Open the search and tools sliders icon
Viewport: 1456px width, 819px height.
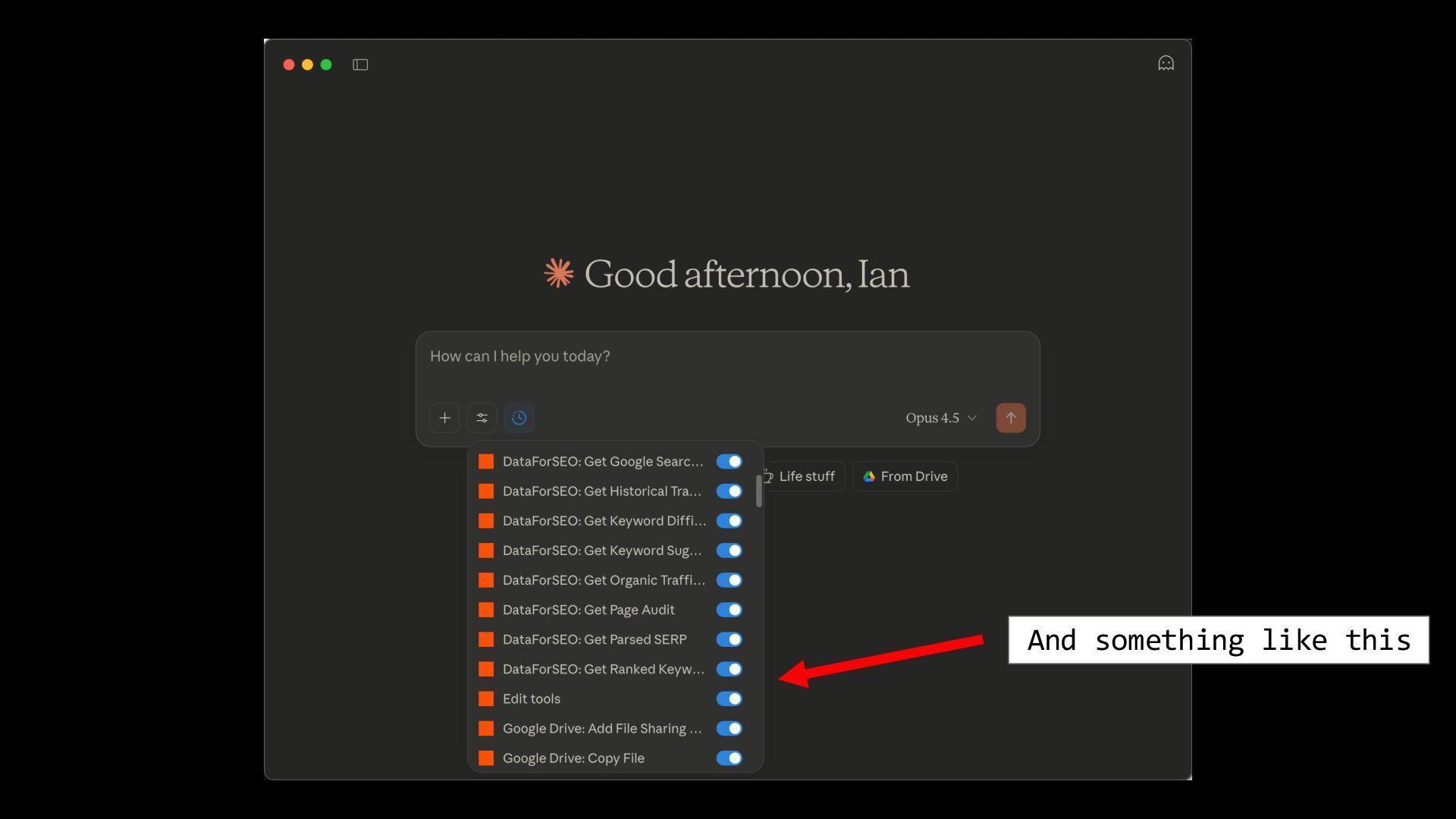pos(482,418)
